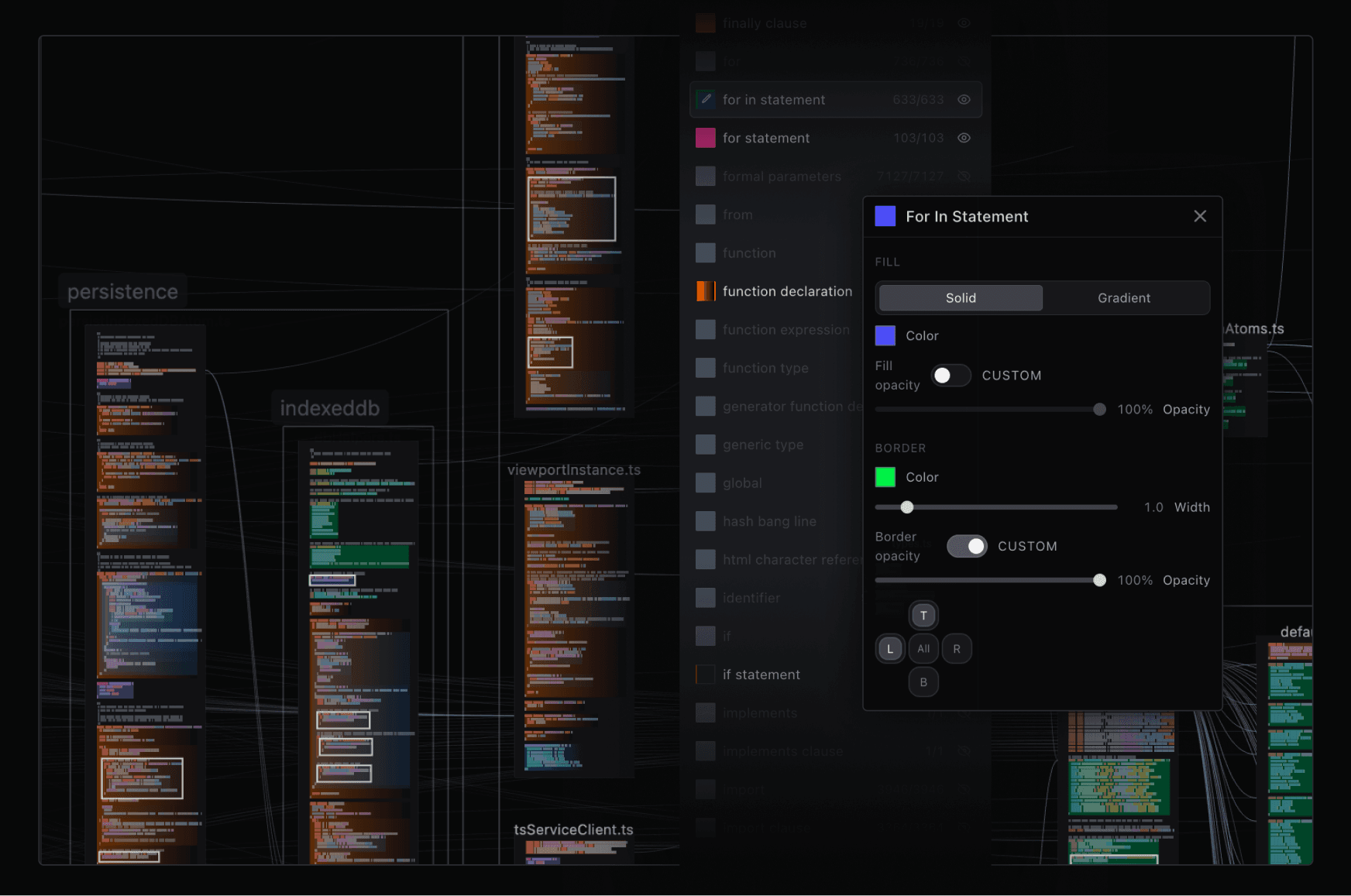The image size is (1351, 896).
Task: Open the green Border Color swatch
Action: (x=885, y=477)
